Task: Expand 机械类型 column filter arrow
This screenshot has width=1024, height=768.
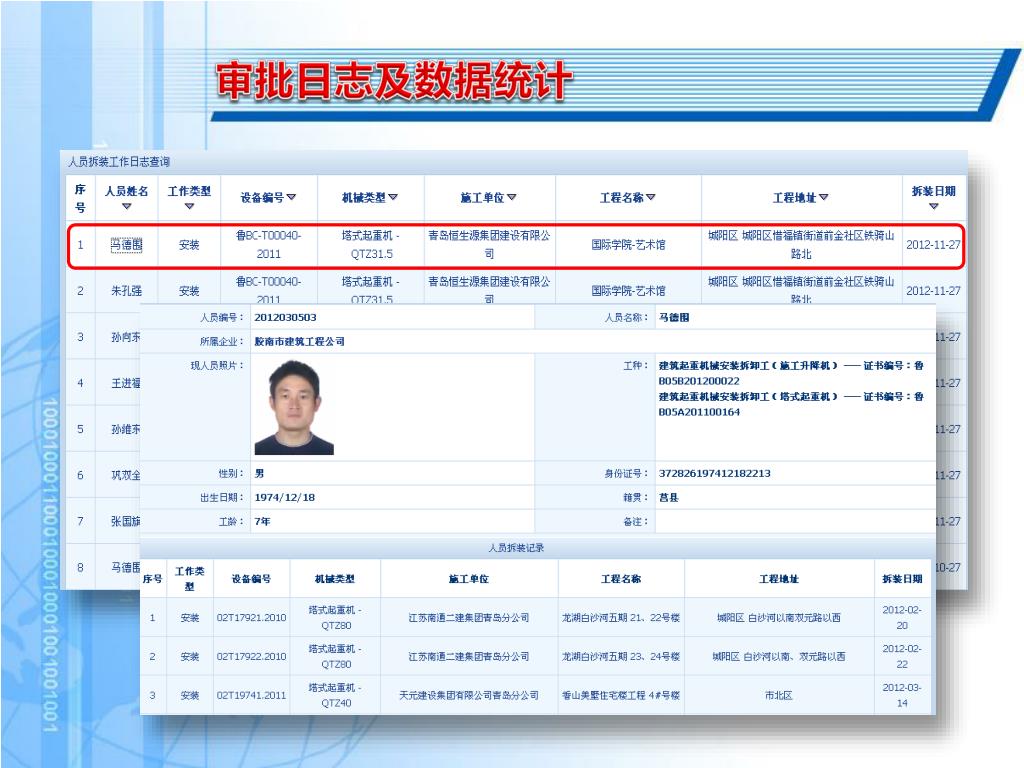Action: point(392,197)
